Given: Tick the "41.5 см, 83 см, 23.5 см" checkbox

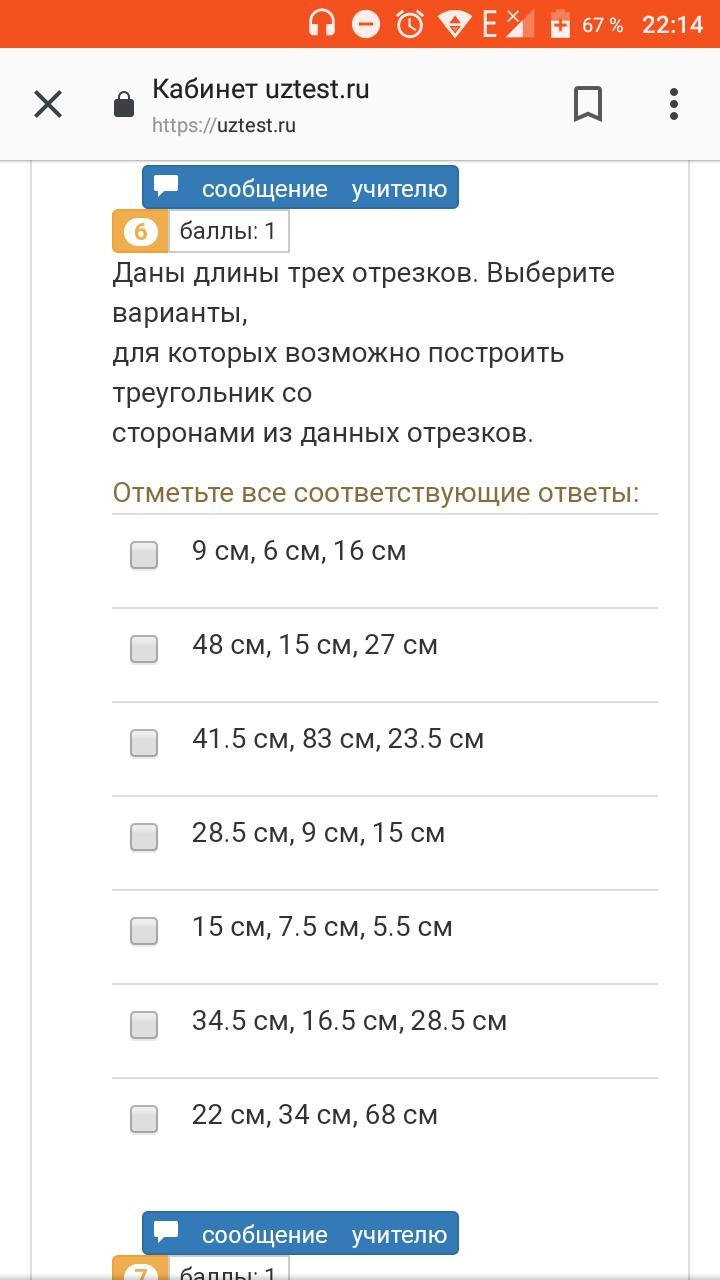Looking at the screenshot, I should click(144, 743).
